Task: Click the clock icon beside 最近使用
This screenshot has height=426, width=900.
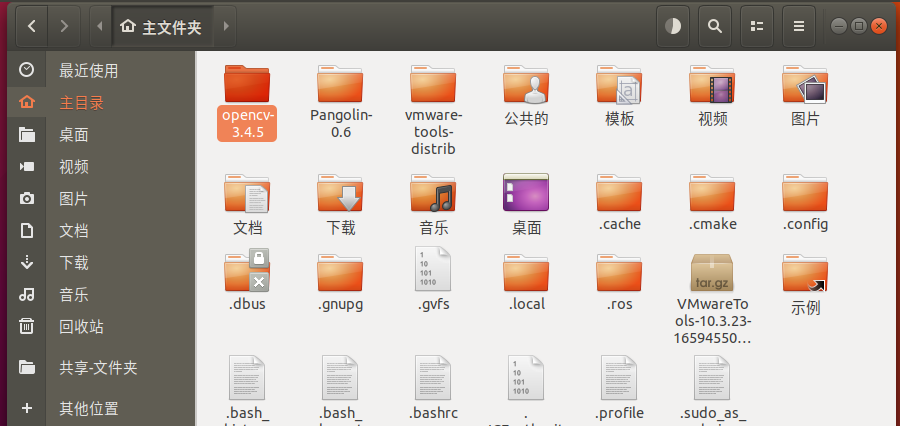Action: click(x=26, y=70)
